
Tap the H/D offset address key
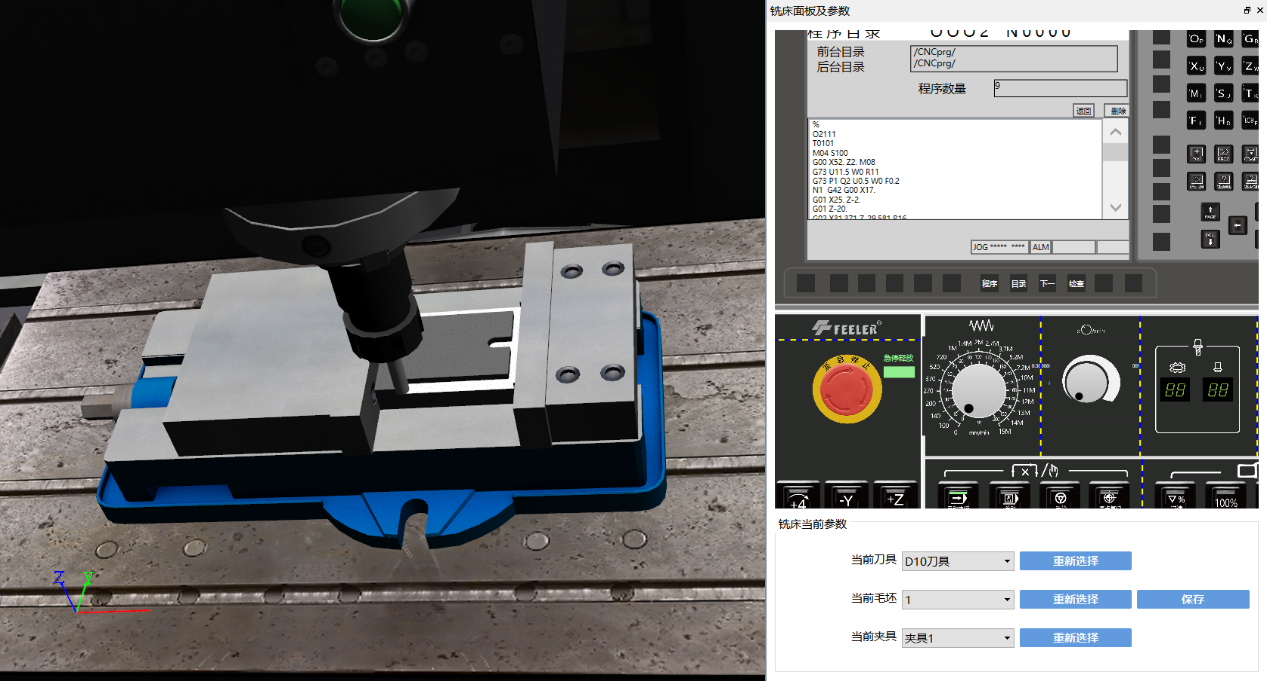pos(1223,120)
